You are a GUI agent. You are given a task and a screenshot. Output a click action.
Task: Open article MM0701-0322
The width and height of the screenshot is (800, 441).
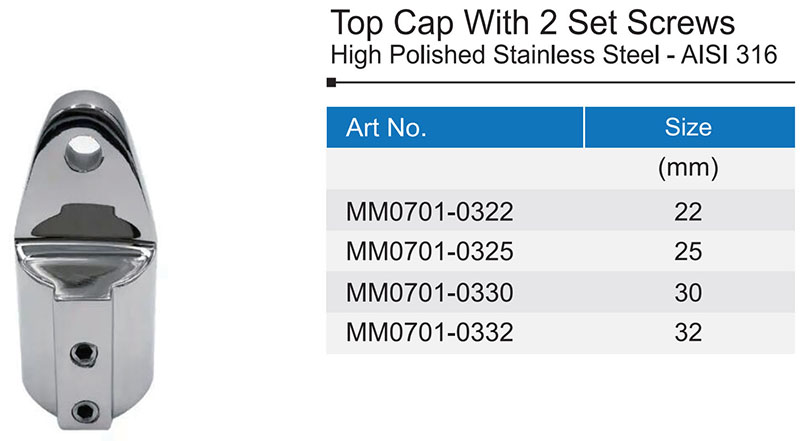(429, 212)
